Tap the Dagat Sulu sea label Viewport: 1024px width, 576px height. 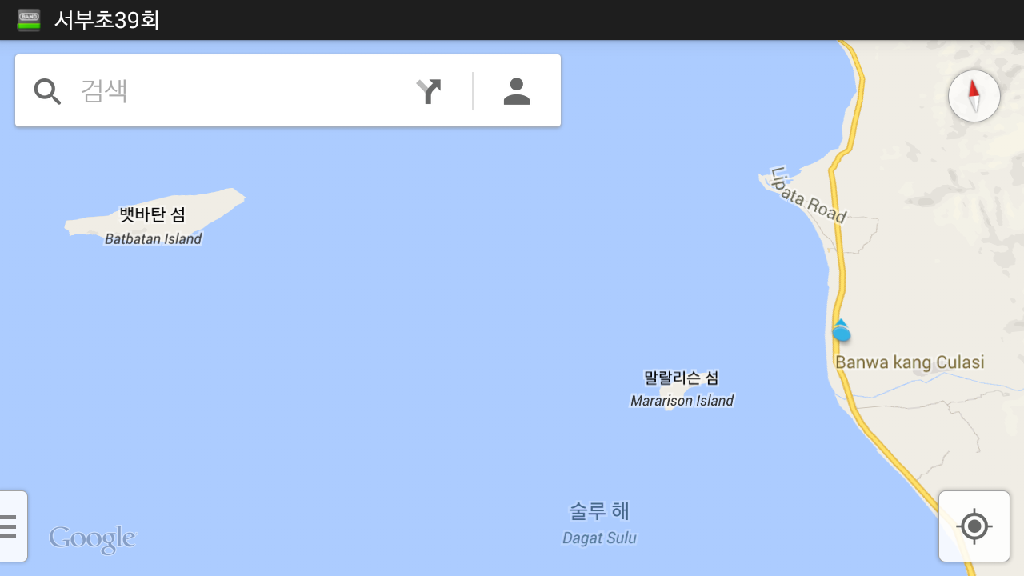click(600, 538)
